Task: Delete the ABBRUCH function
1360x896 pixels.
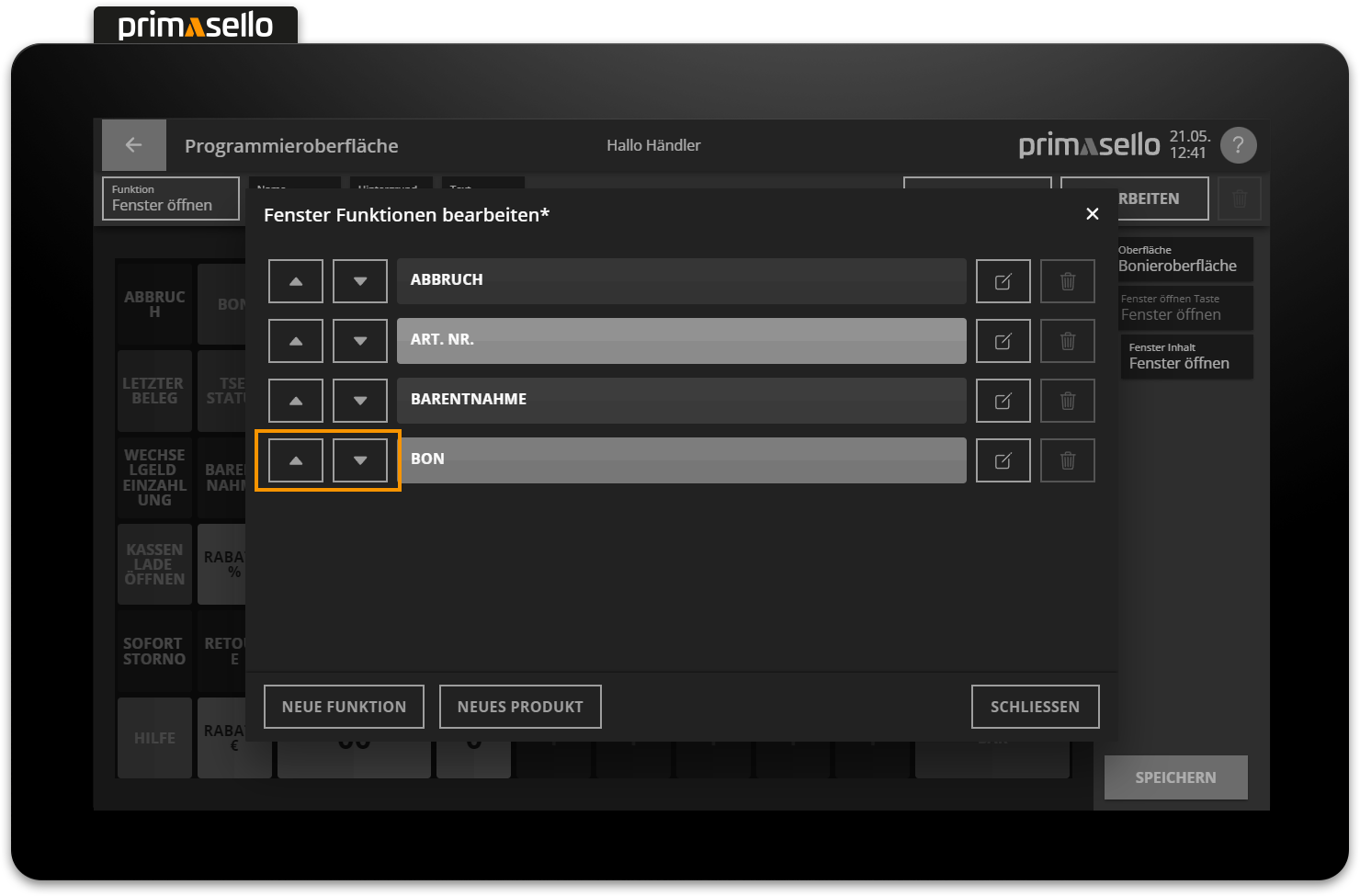Action: tap(1067, 280)
